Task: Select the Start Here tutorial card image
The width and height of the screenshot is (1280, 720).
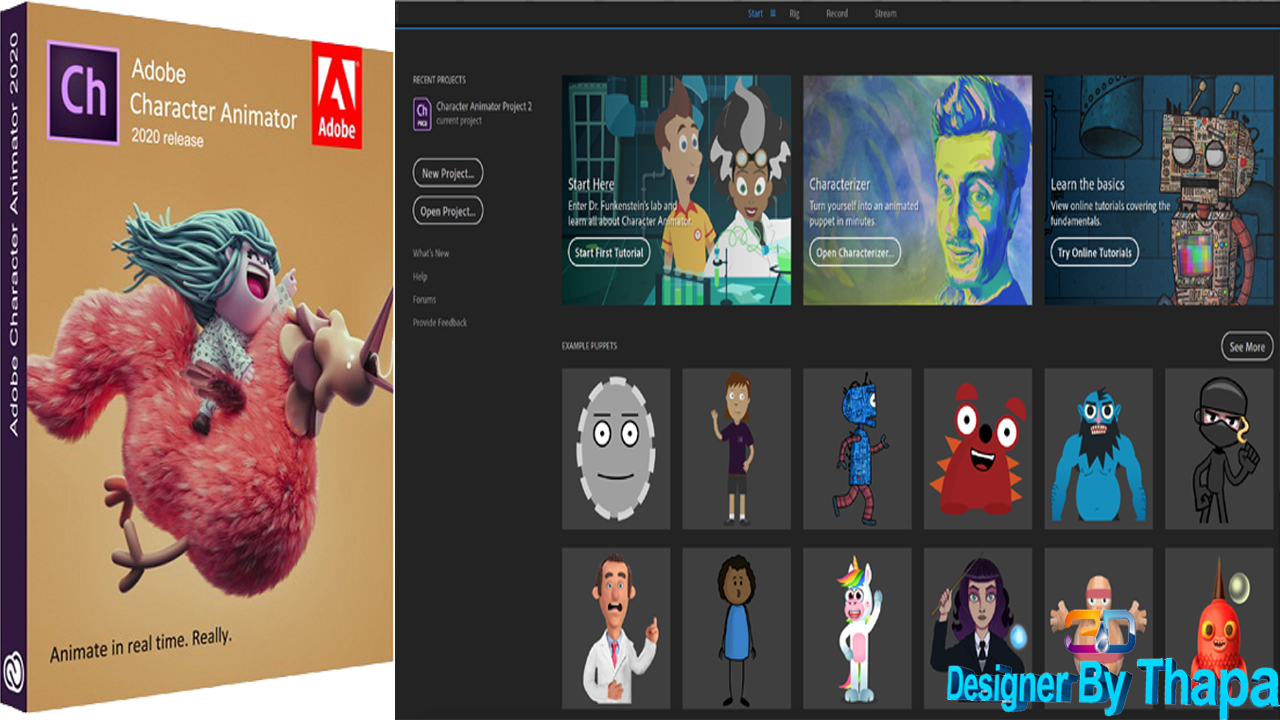Action: pos(677,190)
